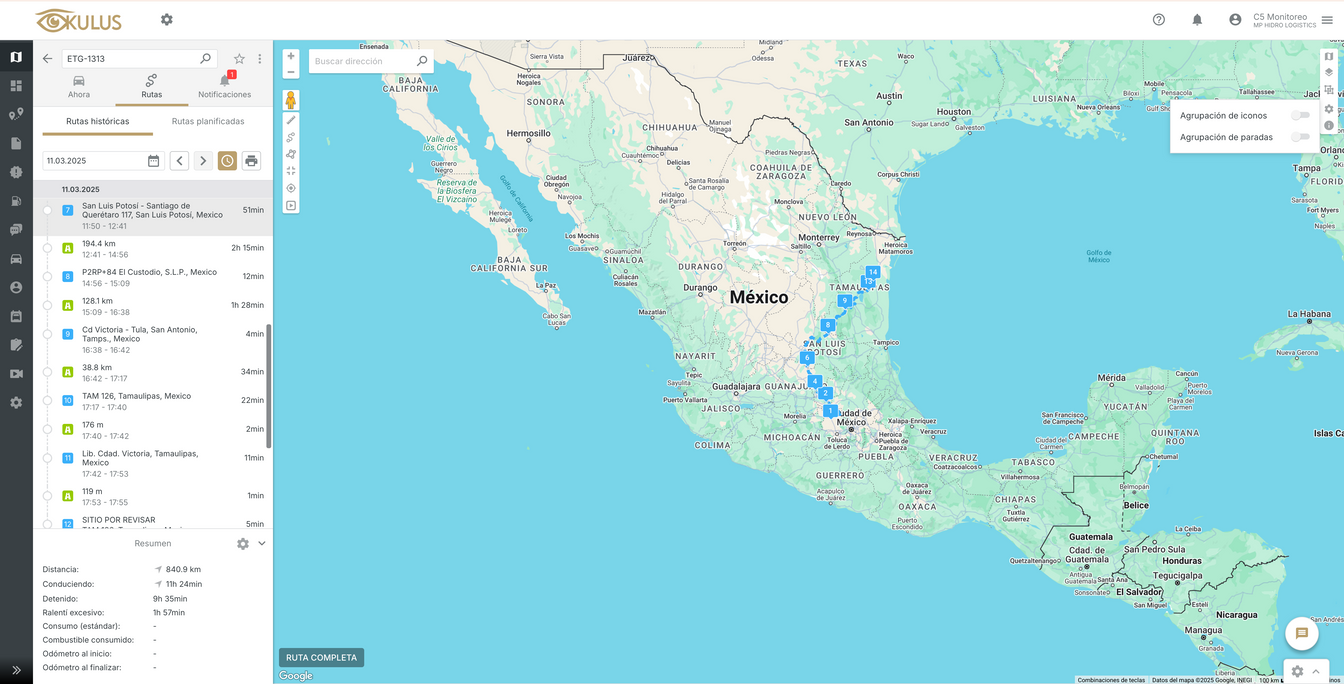The width and height of the screenshot is (1344, 684).
Task: Open the calendar icon in left sidebar
Action: click(16, 316)
